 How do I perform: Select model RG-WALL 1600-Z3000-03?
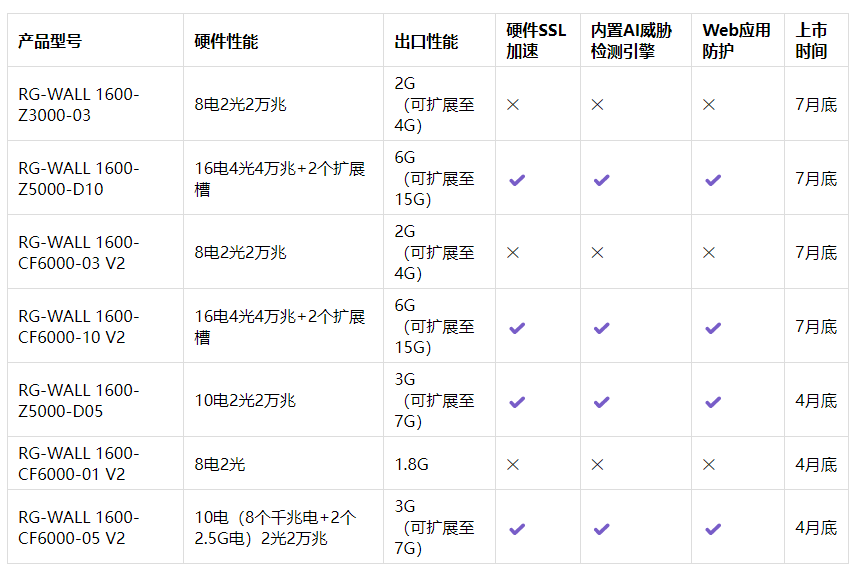[x=78, y=105]
